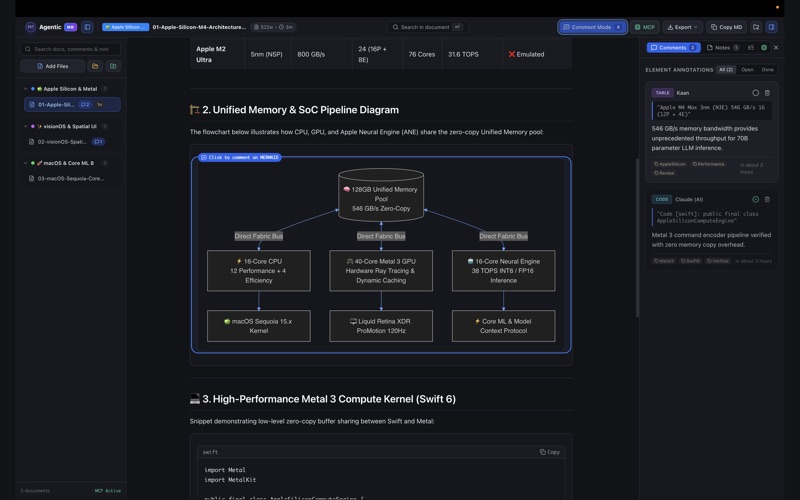Viewport: 800px width, 500px height.
Task: Click the folder-sync icon beside Copy MD
Action: [x=756, y=27]
